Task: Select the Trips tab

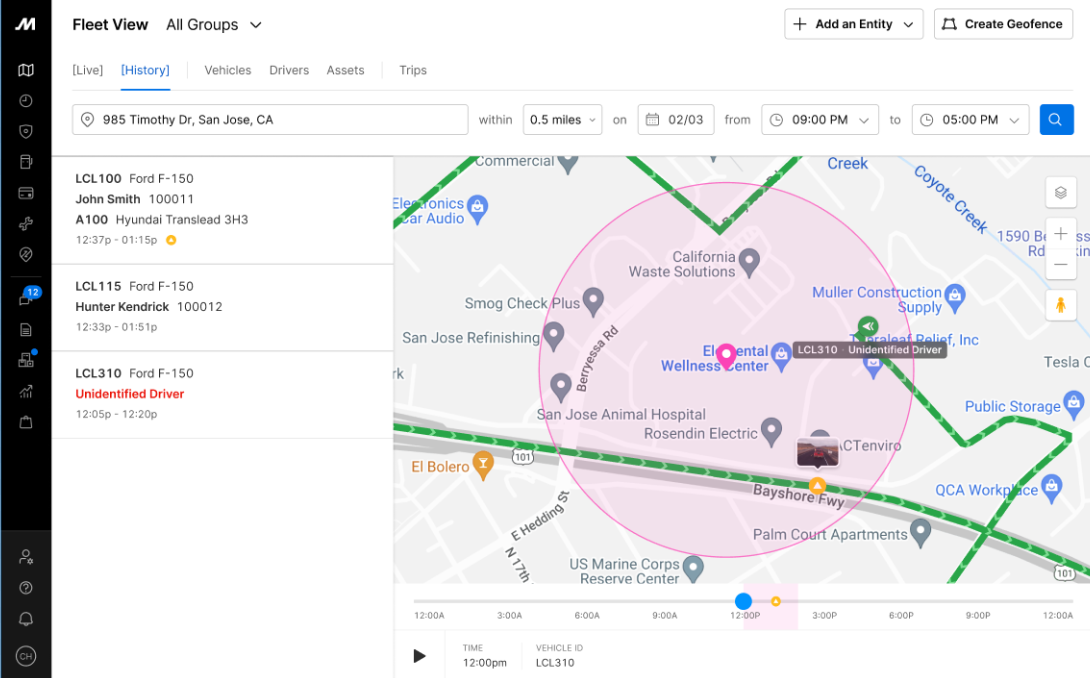Action: [413, 70]
